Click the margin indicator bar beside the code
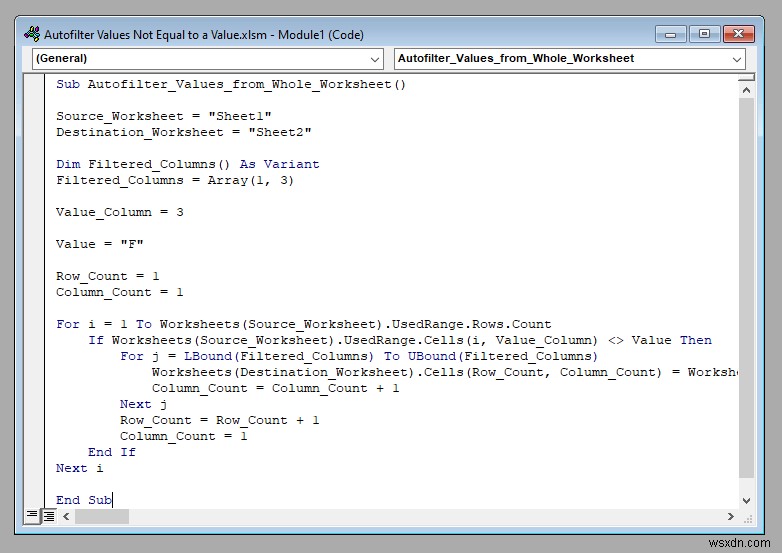 34,291
